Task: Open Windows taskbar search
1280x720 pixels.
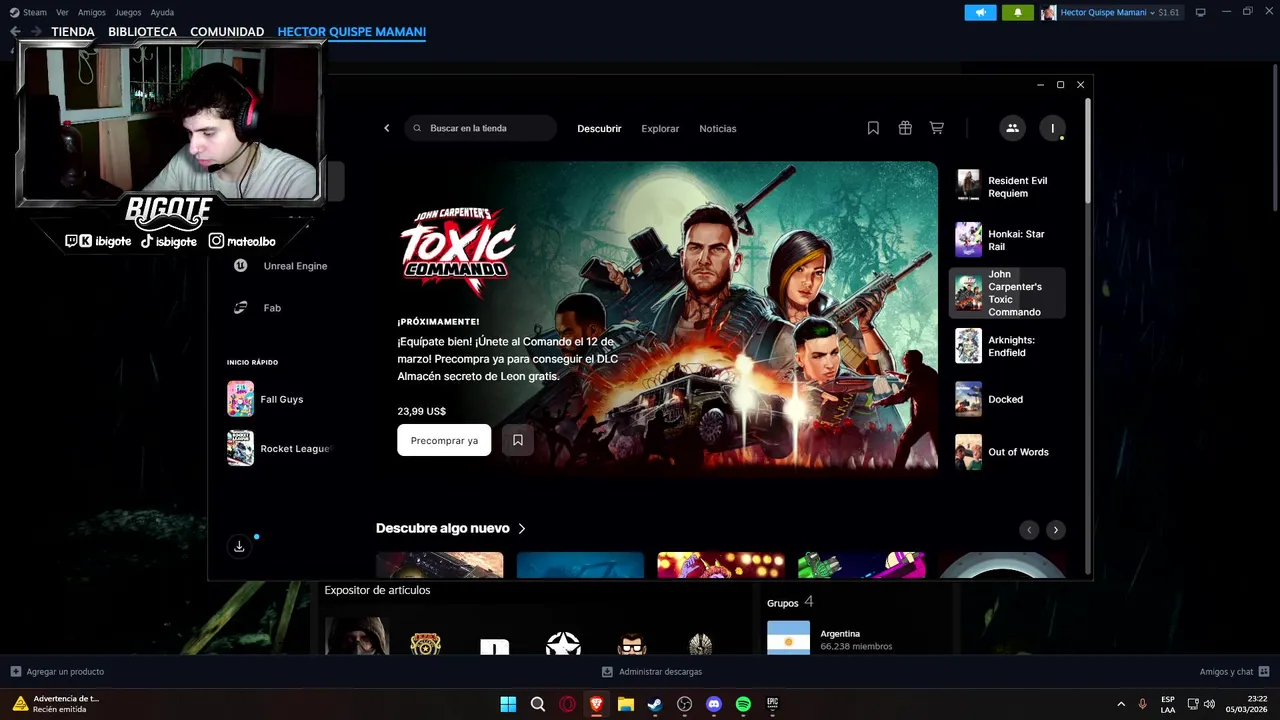Action: coord(538,704)
